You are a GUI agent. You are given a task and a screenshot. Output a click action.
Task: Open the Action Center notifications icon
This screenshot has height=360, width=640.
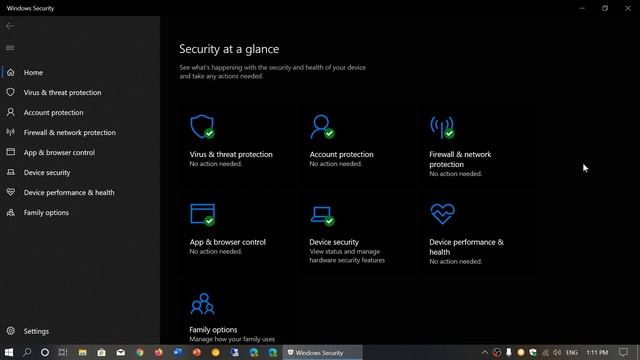coord(623,352)
